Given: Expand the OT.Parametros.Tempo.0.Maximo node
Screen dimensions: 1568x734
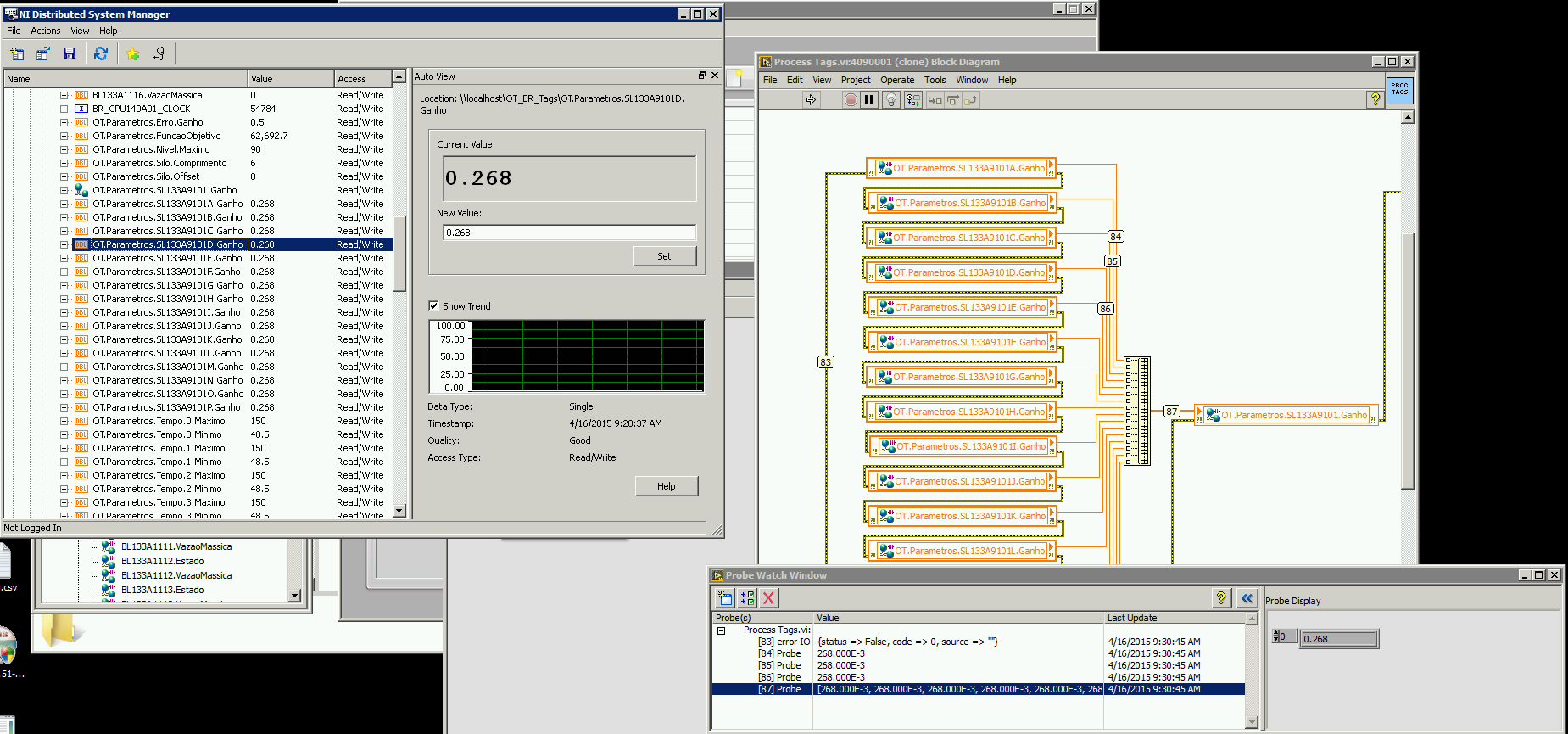Looking at the screenshot, I should pos(64,421).
